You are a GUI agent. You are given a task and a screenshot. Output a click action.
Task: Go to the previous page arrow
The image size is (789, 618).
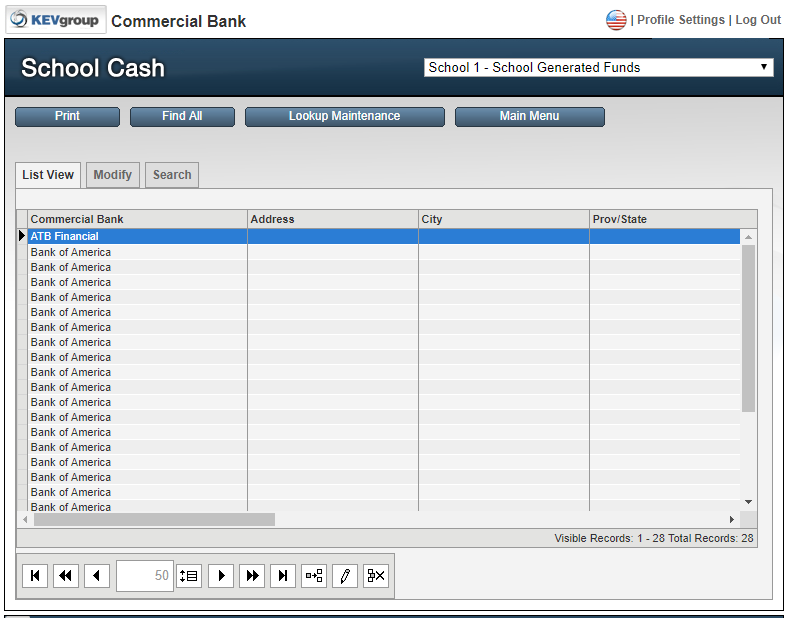[x=97, y=575]
